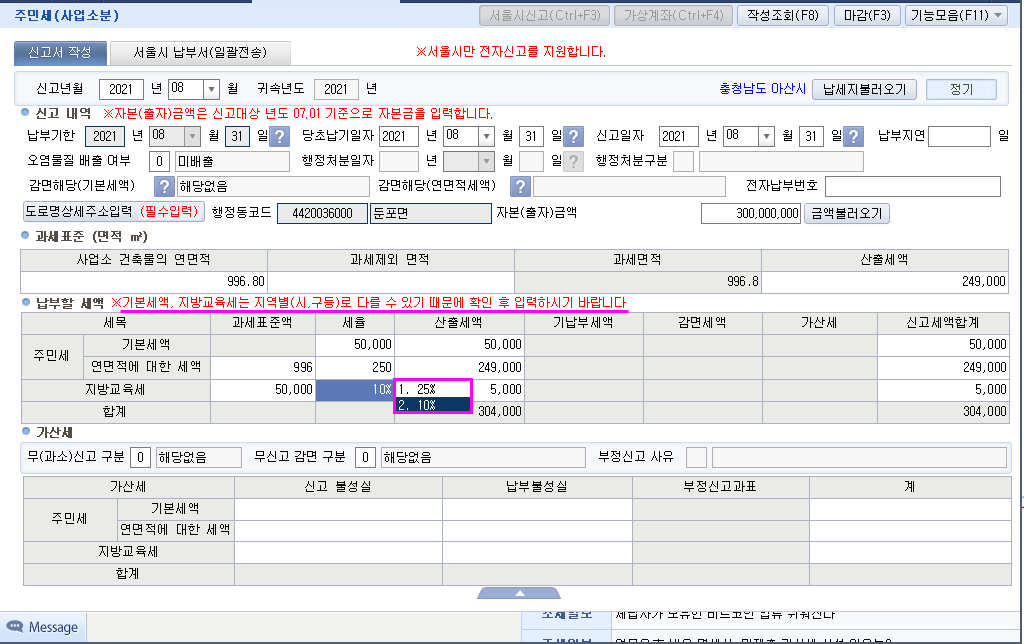The height and width of the screenshot is (644, 1024).
Task: Open the 신고일자 month dropdown
Action: click(767, 137)
